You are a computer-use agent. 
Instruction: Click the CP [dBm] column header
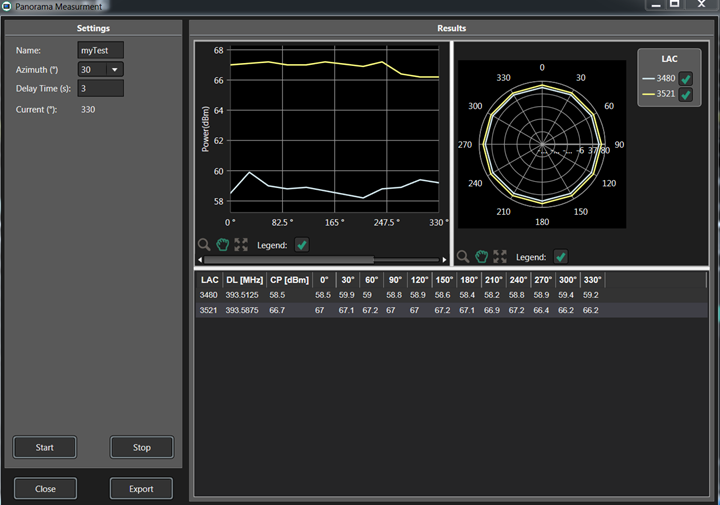(289, 280)
